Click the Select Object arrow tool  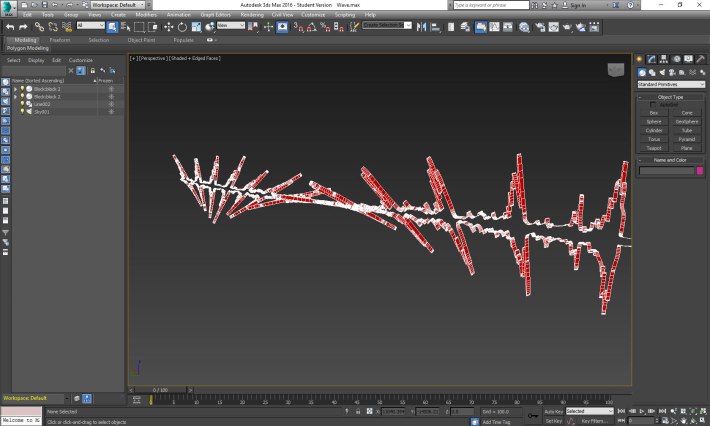pyautogui.click(x=112, y=27)
